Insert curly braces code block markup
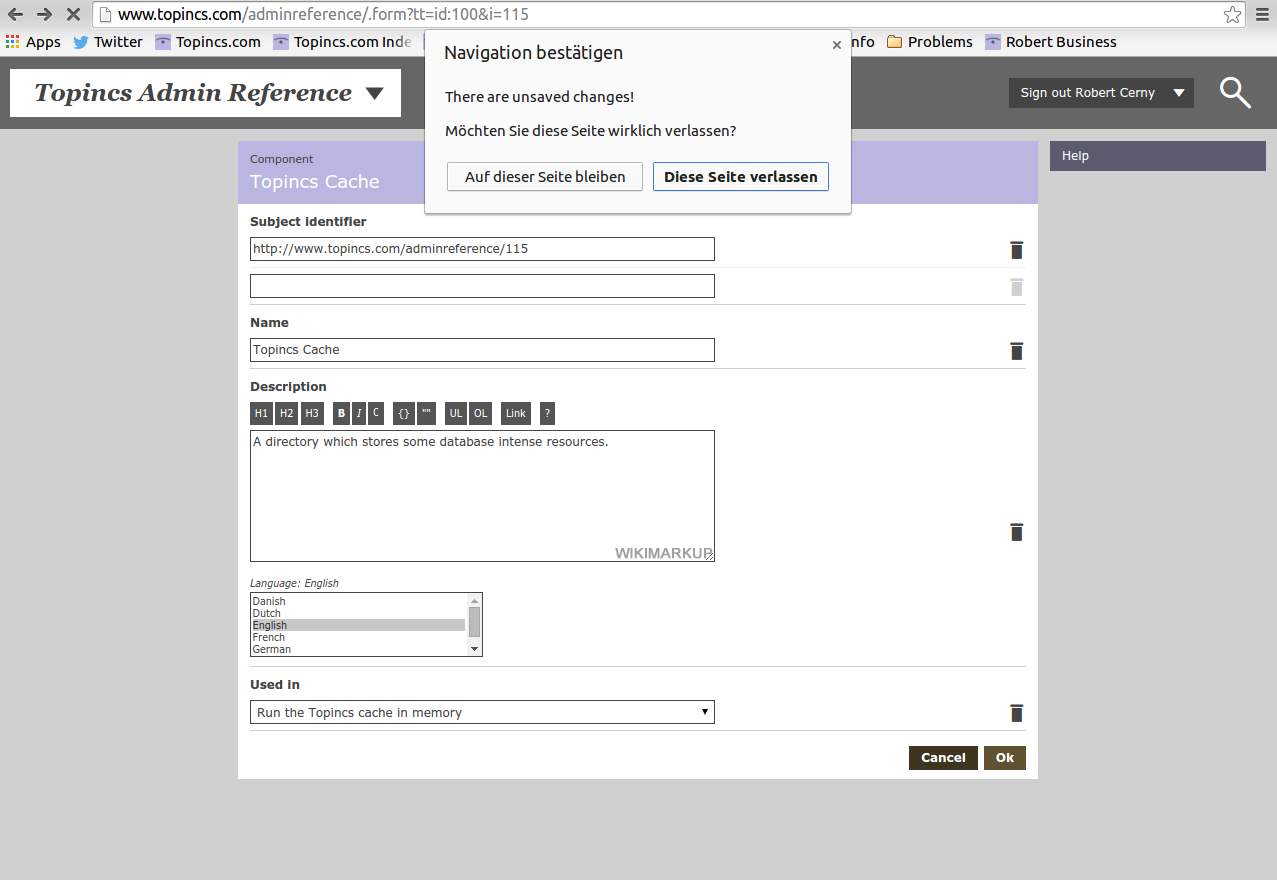The height and width of the screenshot is (880, 1277). coord(403,413)
